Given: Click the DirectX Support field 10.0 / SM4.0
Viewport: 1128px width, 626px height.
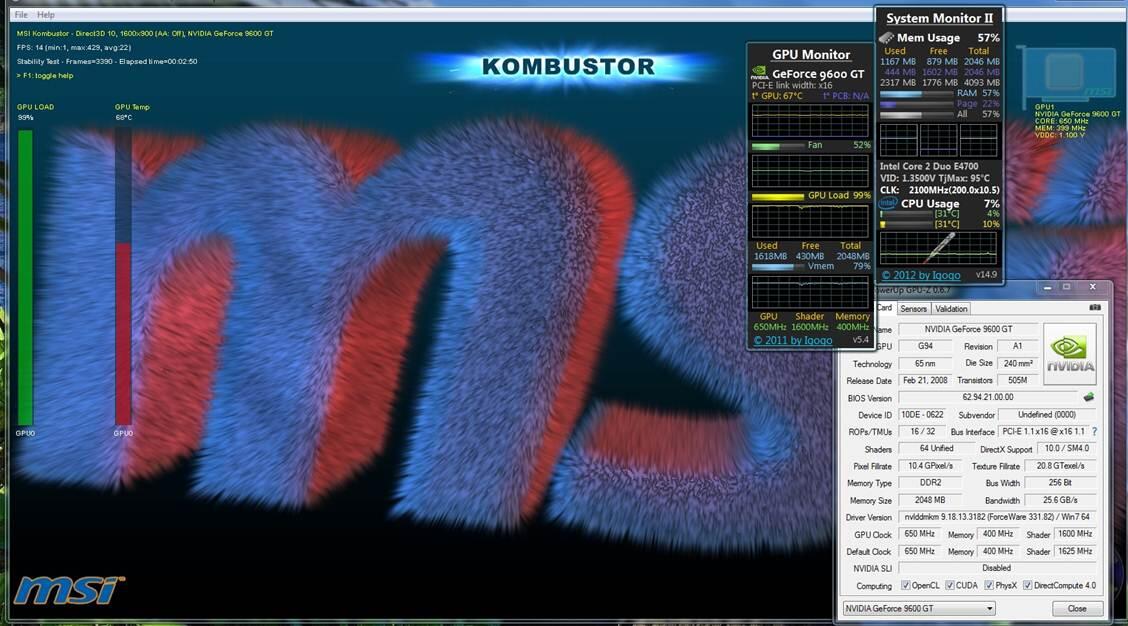Looking at the screenshot, I should coord(1067,448).
